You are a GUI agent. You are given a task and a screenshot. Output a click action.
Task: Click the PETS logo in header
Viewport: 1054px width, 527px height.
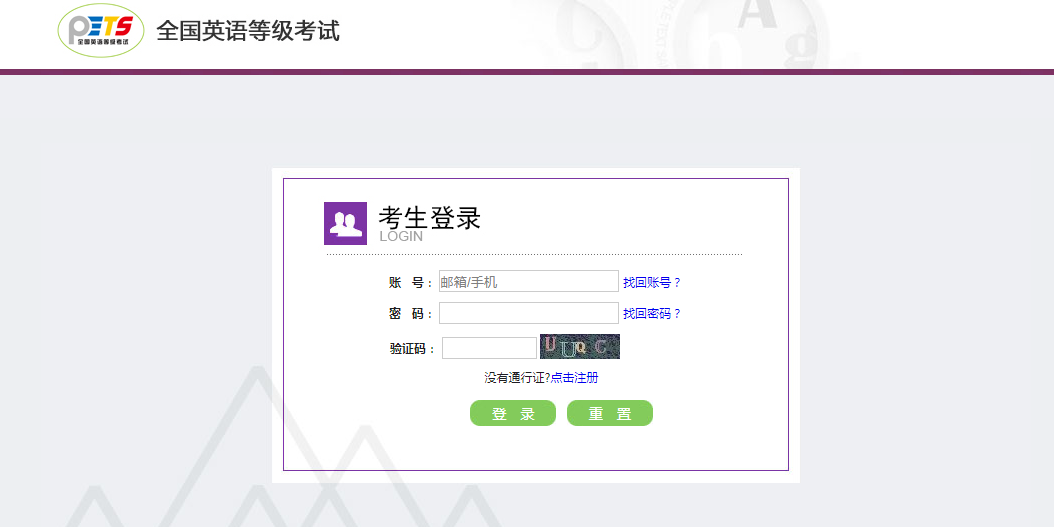tap(101, 31)
